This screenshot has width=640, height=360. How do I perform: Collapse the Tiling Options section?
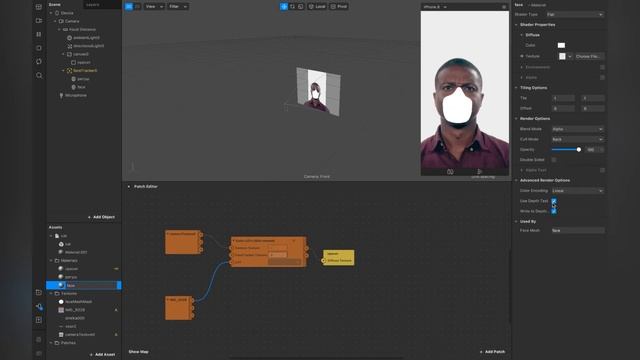click(x=516, y=88)
